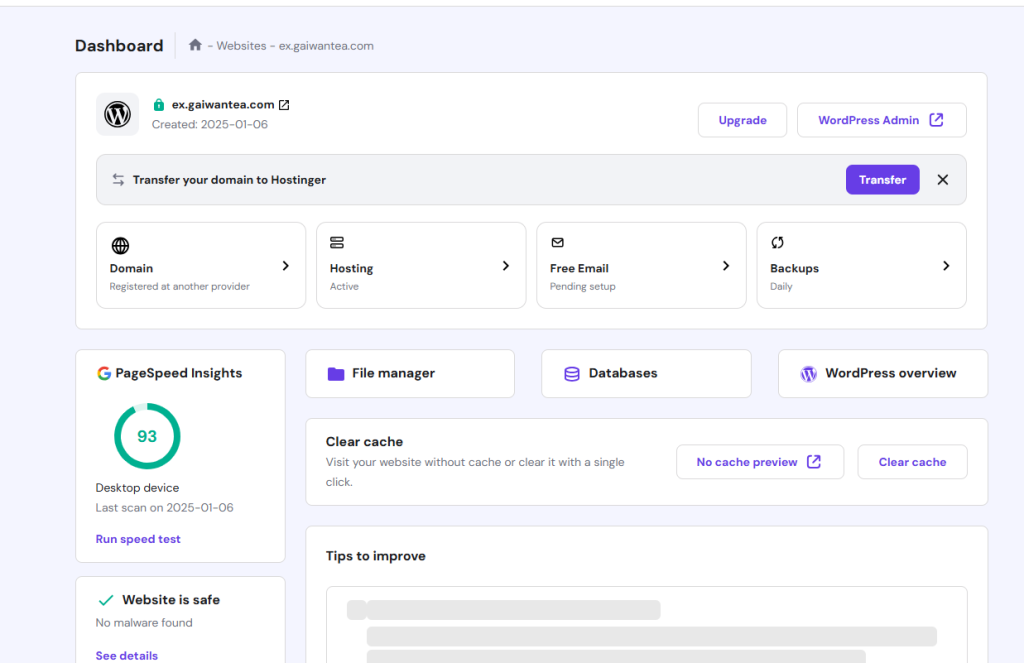The image size is (1024, 663).
Task: Click the home icon in breadcrumb
Action: [x=195, y=46]
